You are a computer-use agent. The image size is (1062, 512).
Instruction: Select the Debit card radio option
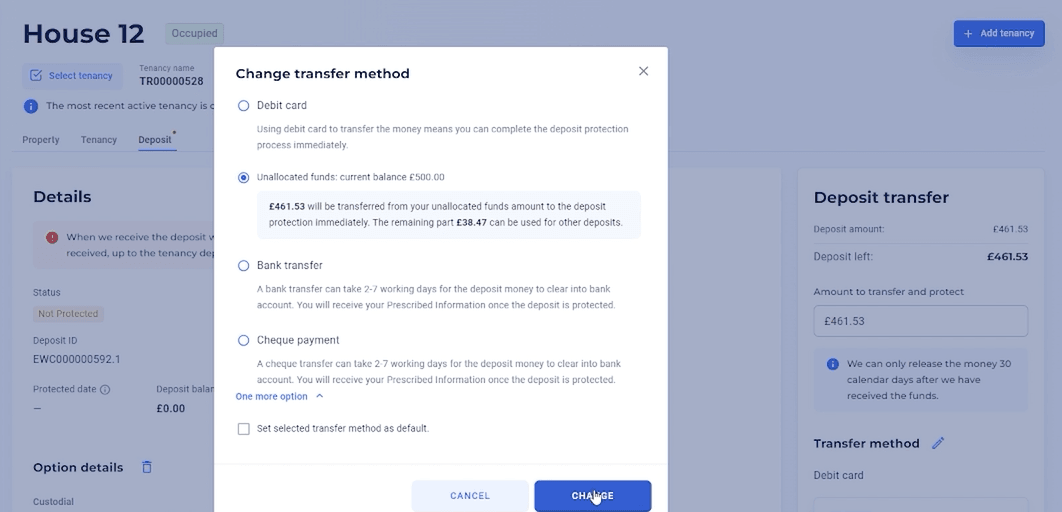tap(243, 106)
